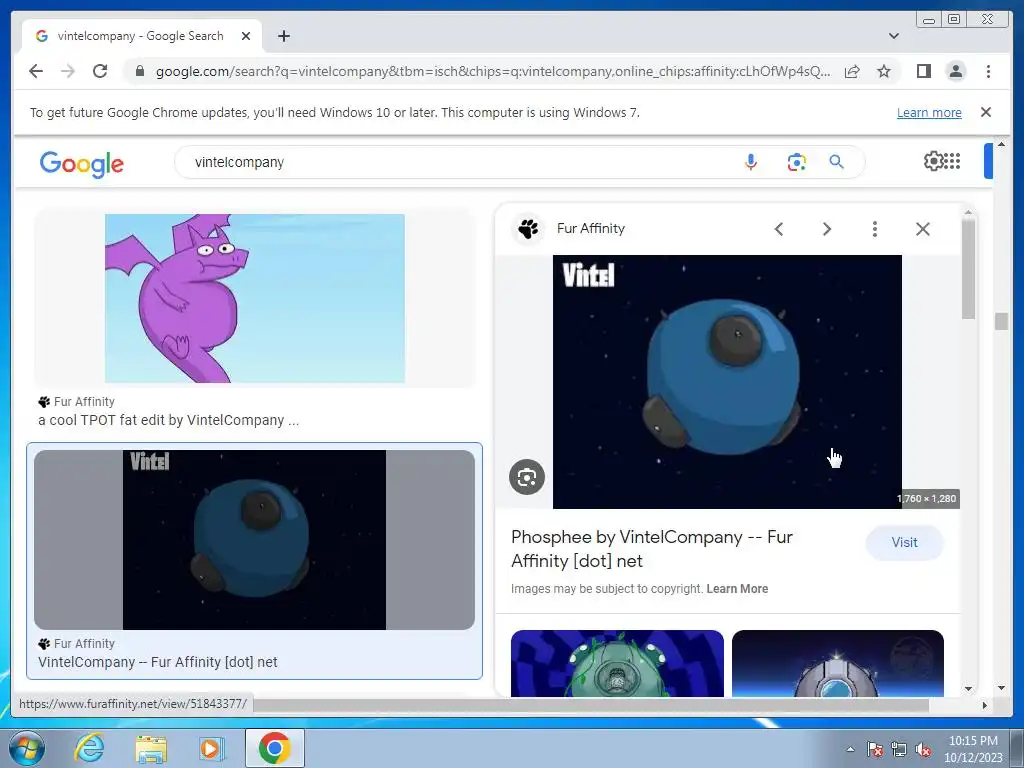Open a new tab
The width and height of the screenshot is (1024, 768).
283,36
